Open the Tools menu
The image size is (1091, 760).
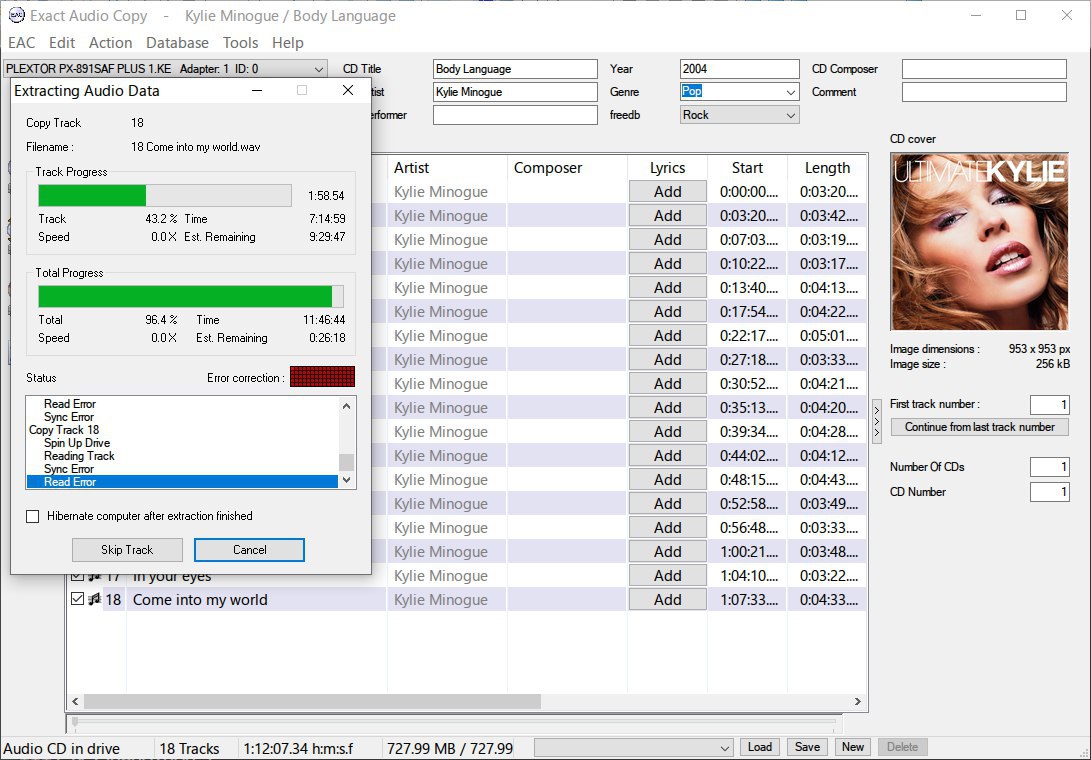click(x=240, y=42)
